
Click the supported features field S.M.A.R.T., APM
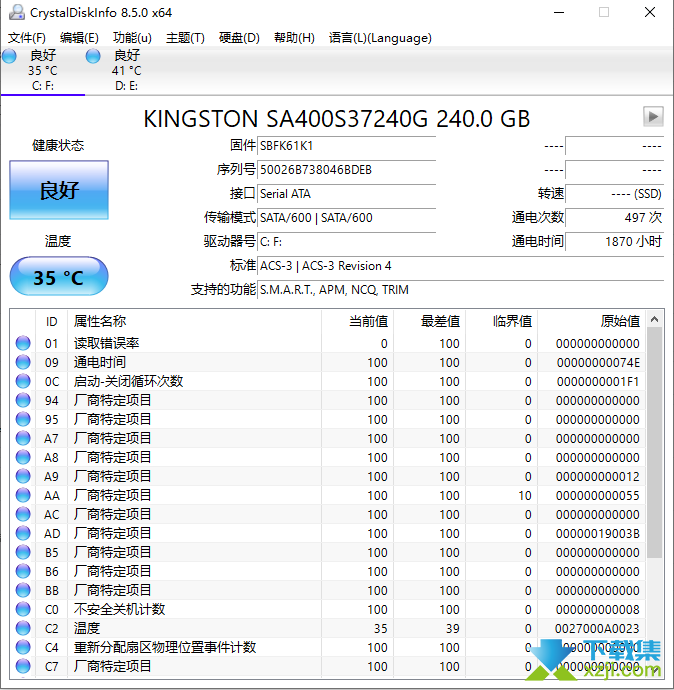point(460,290)
